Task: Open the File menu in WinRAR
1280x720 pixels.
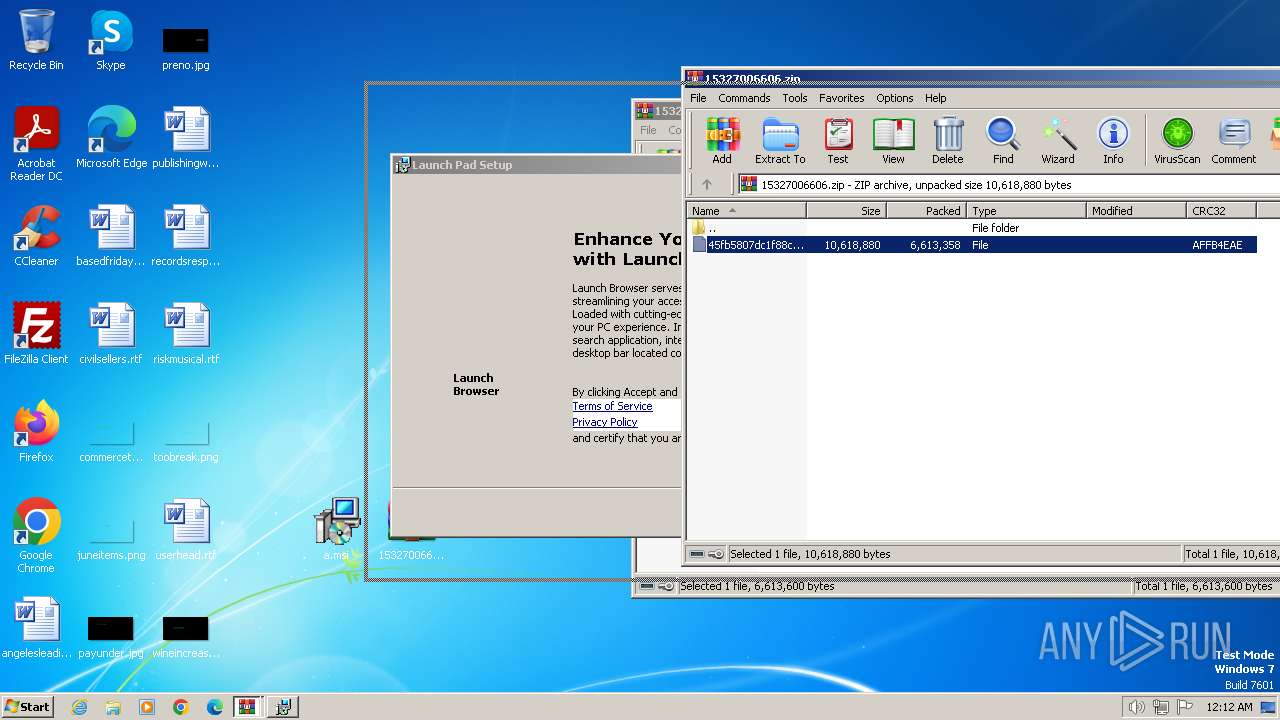Action: [x=698, y=98]
